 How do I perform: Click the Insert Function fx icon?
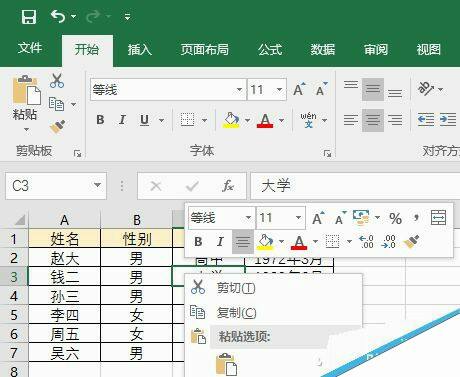[x=228, y=186]
